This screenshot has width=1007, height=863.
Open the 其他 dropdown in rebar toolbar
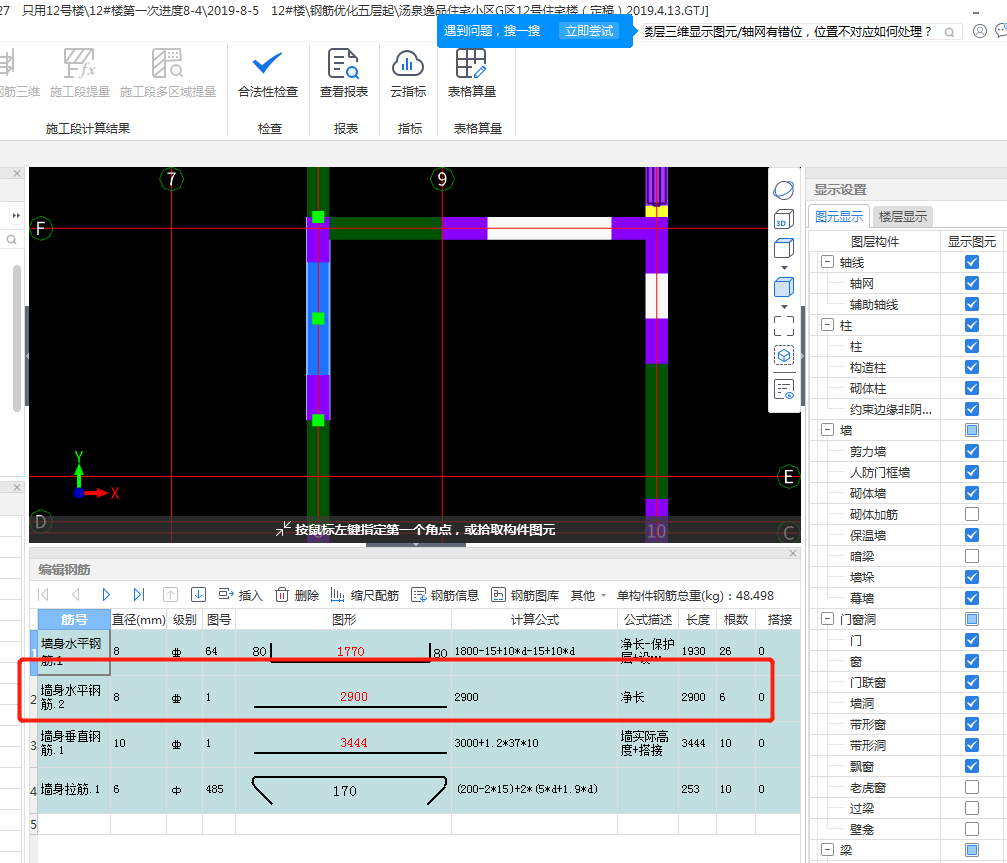click(588, 595)
